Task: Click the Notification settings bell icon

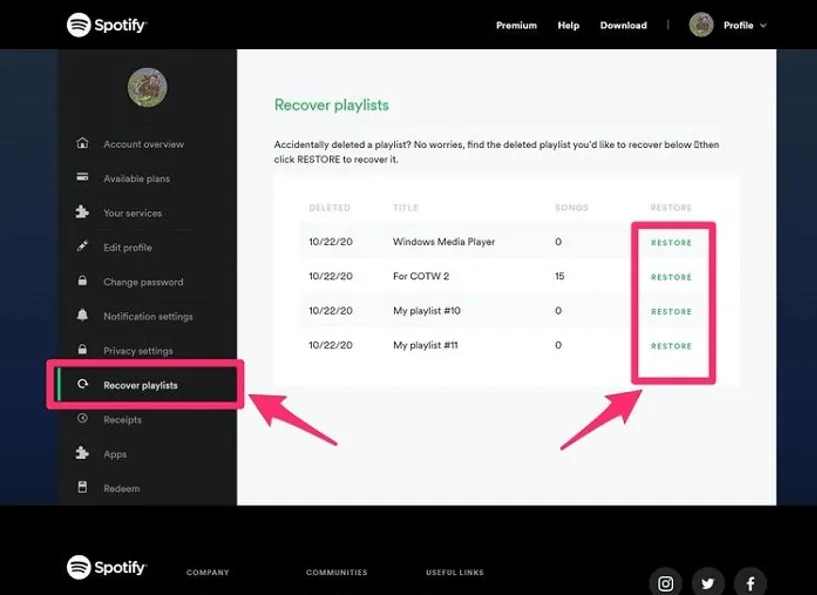Action: [85, 316]
